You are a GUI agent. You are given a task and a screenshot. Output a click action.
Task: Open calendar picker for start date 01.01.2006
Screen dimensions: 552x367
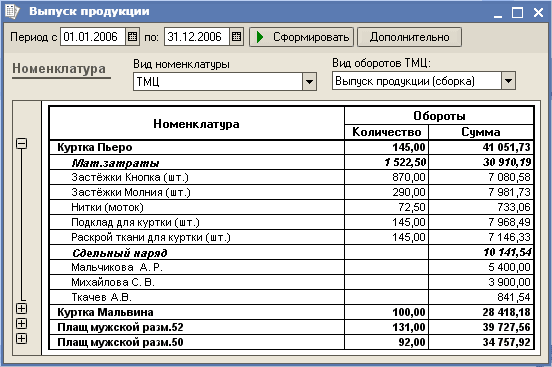click(x=132, y=37)
